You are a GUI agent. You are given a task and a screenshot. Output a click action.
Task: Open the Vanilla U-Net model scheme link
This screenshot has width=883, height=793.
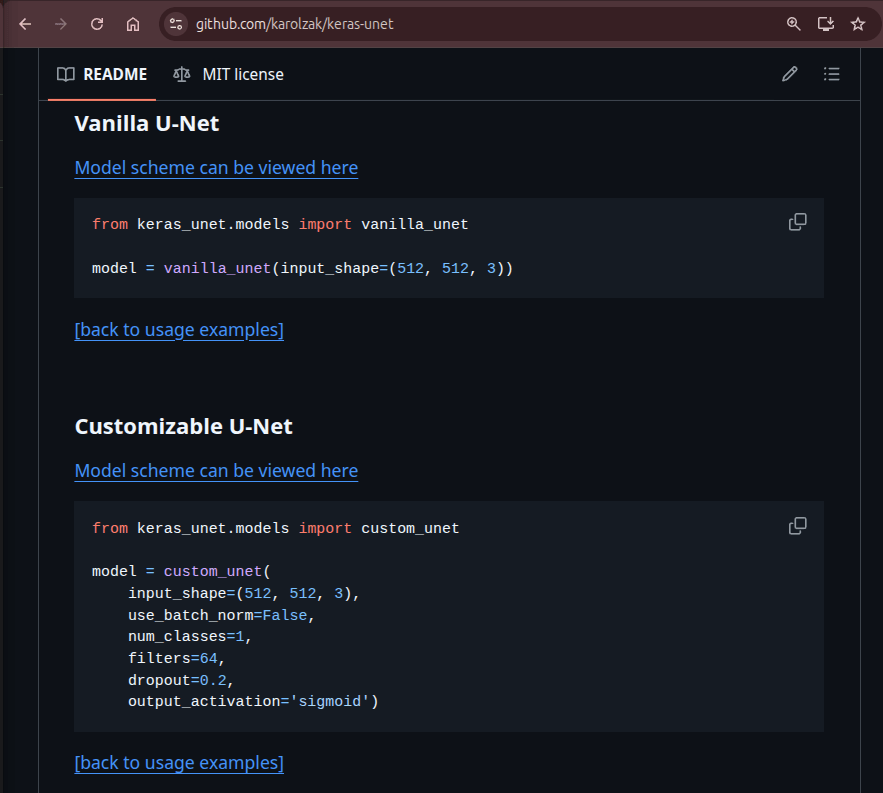pyautogui.click(x=216, y=168)
